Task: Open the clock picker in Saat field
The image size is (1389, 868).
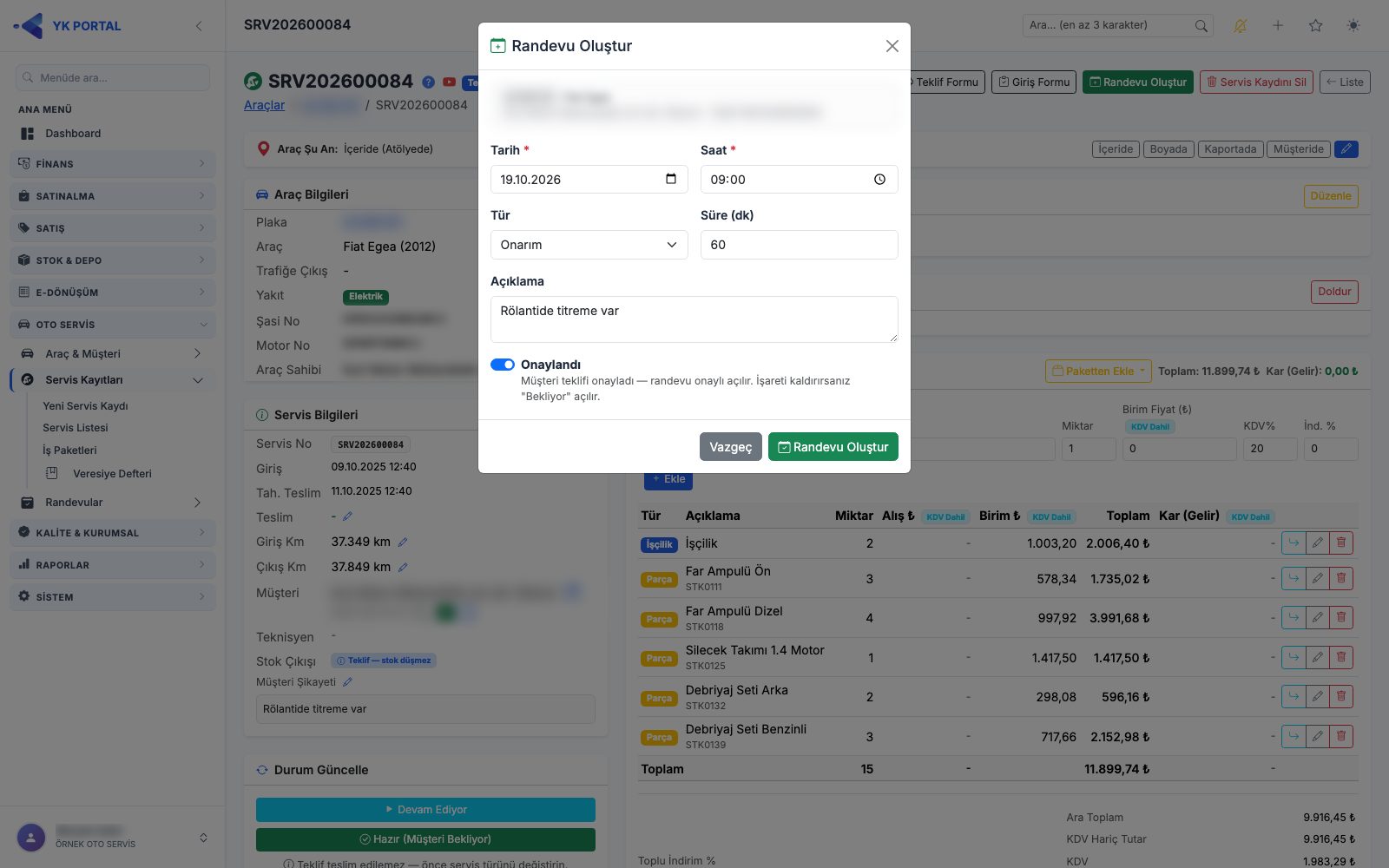Action: [x=879, y=179]
